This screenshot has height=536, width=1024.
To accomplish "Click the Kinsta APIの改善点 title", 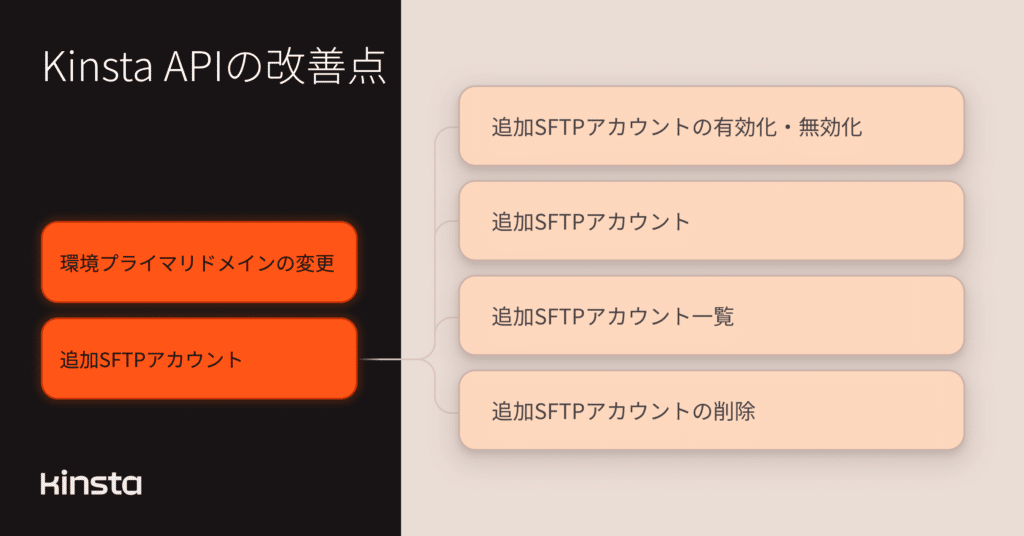I will click(x=215, y=66).
